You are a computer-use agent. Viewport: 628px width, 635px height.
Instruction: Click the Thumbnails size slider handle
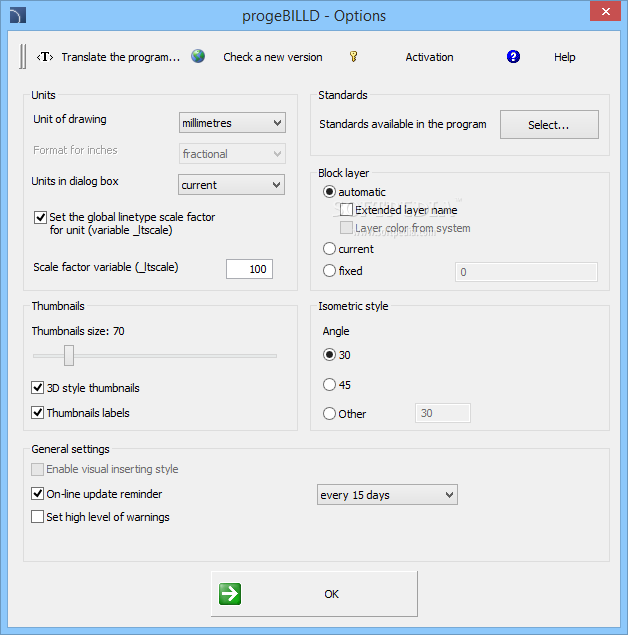[69, 356]
